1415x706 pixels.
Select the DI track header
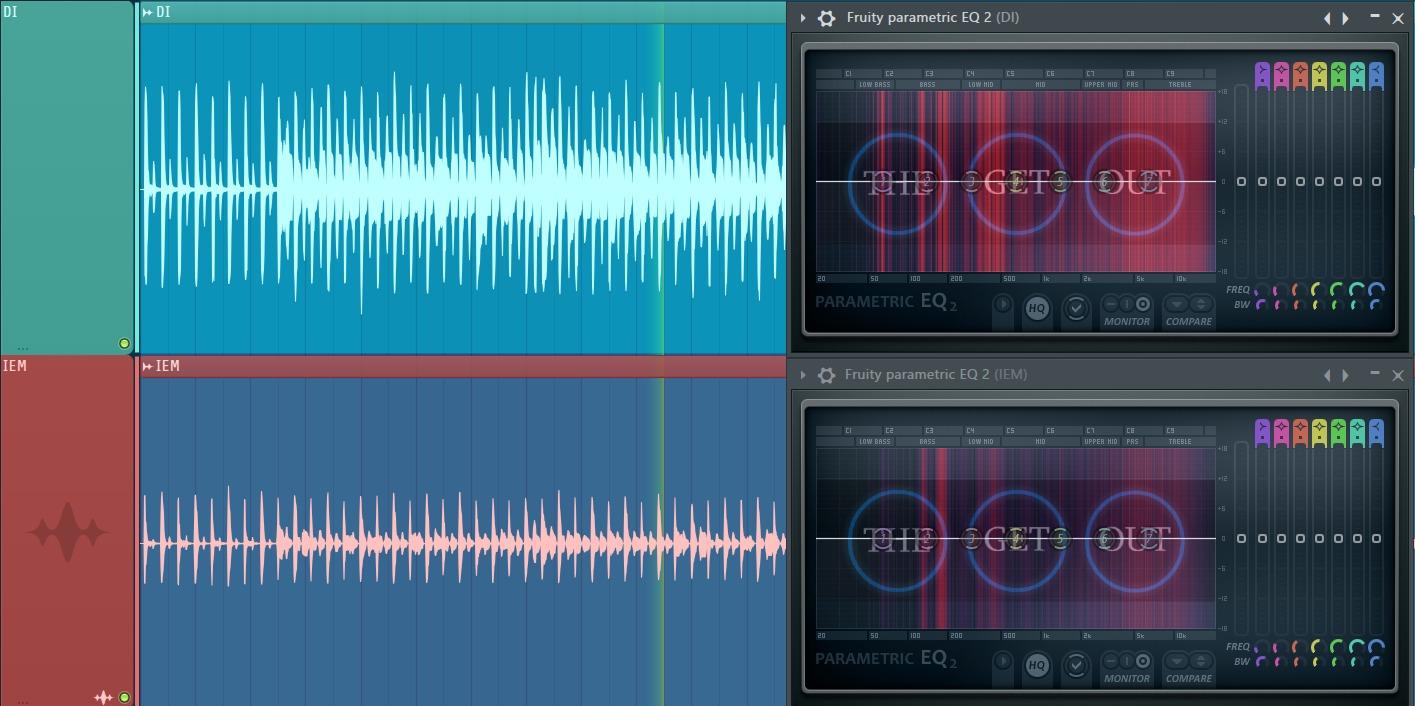[x=67, y=177]
